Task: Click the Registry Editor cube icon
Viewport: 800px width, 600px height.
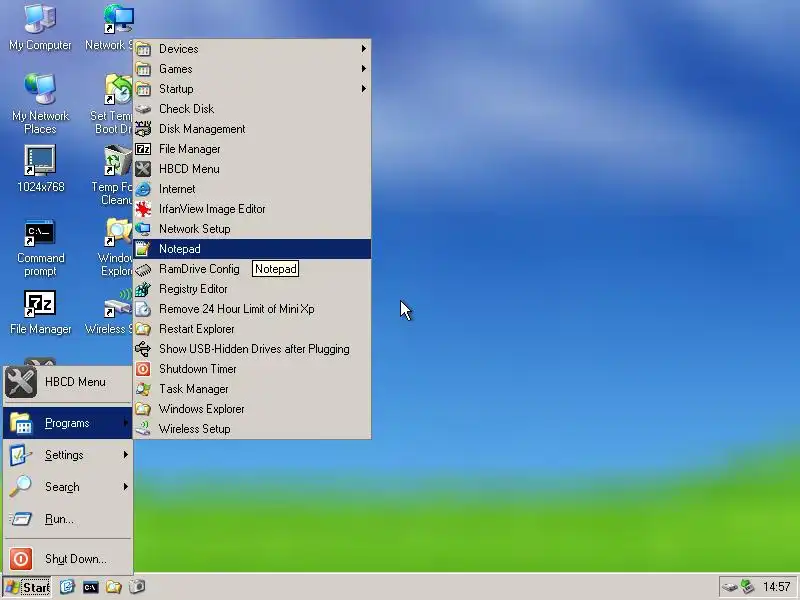Action: (143, 289)
